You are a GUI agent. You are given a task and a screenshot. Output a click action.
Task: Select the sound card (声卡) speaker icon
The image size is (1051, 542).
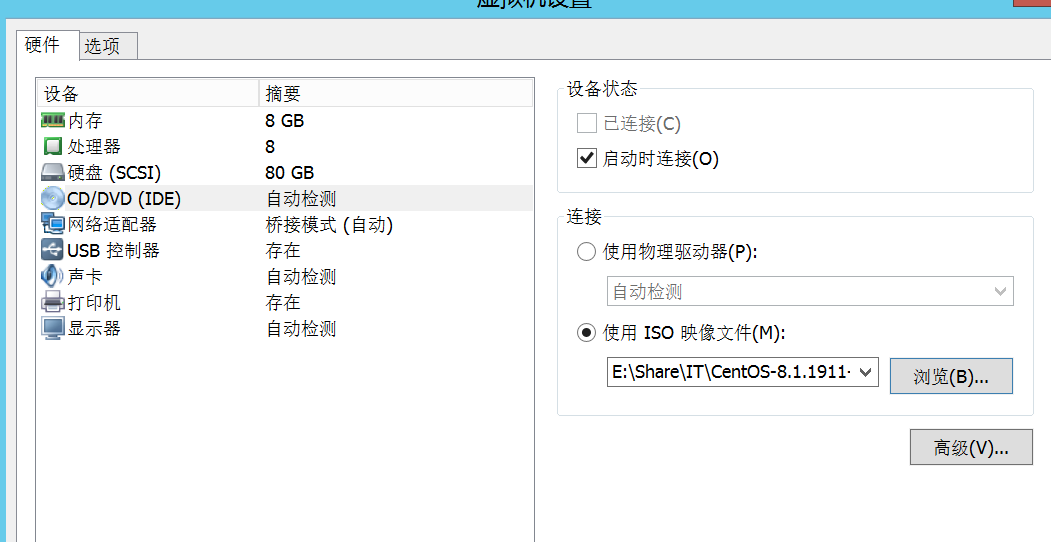click(52, 276)
